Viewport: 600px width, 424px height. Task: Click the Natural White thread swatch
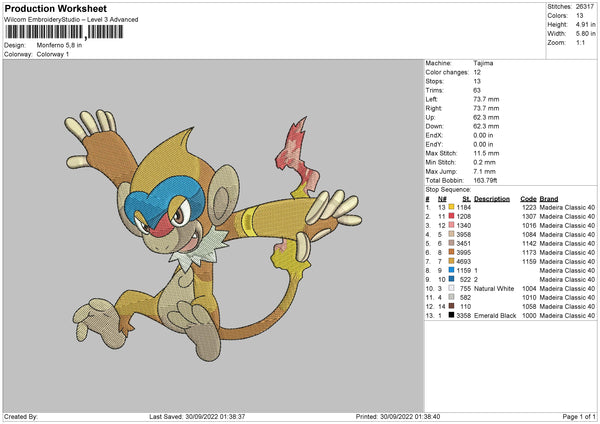tap(452, 288)
